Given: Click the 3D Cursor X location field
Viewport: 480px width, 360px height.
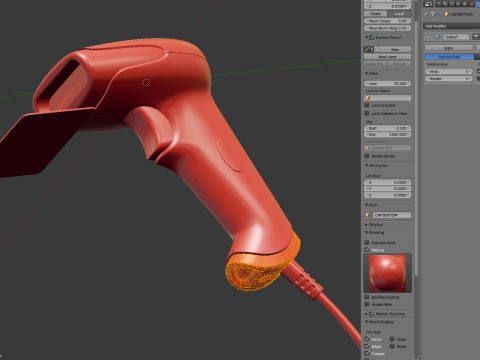Looking at the screenshot, I should coord(388,182).
